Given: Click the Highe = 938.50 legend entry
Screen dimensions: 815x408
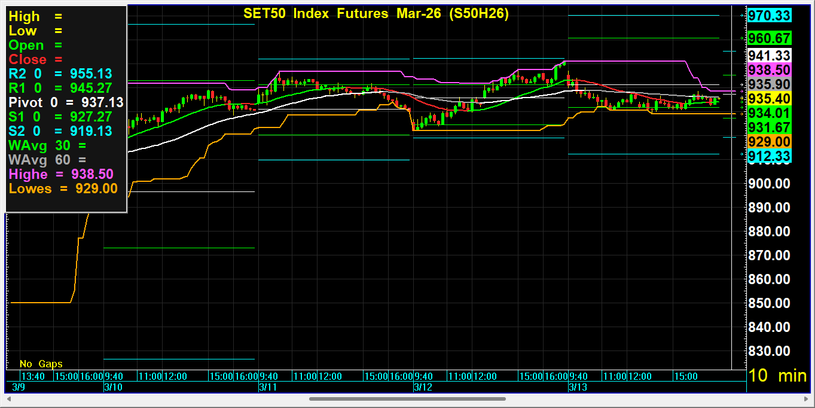Looking at the screenshot, I should [64, 173].
